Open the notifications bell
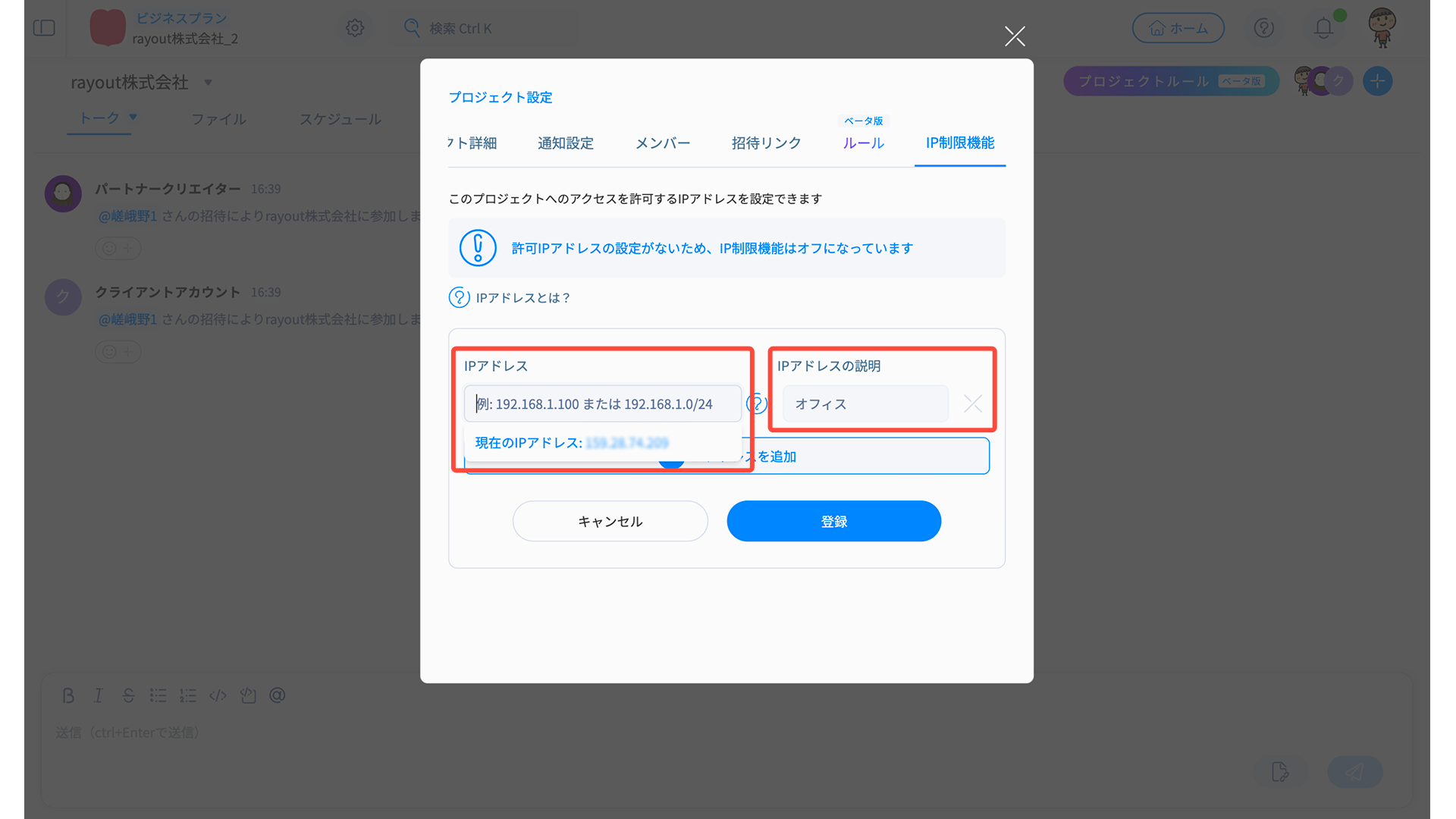Image resolution: width=1456 pixels, height=819 pixels. coord(1323,28)
